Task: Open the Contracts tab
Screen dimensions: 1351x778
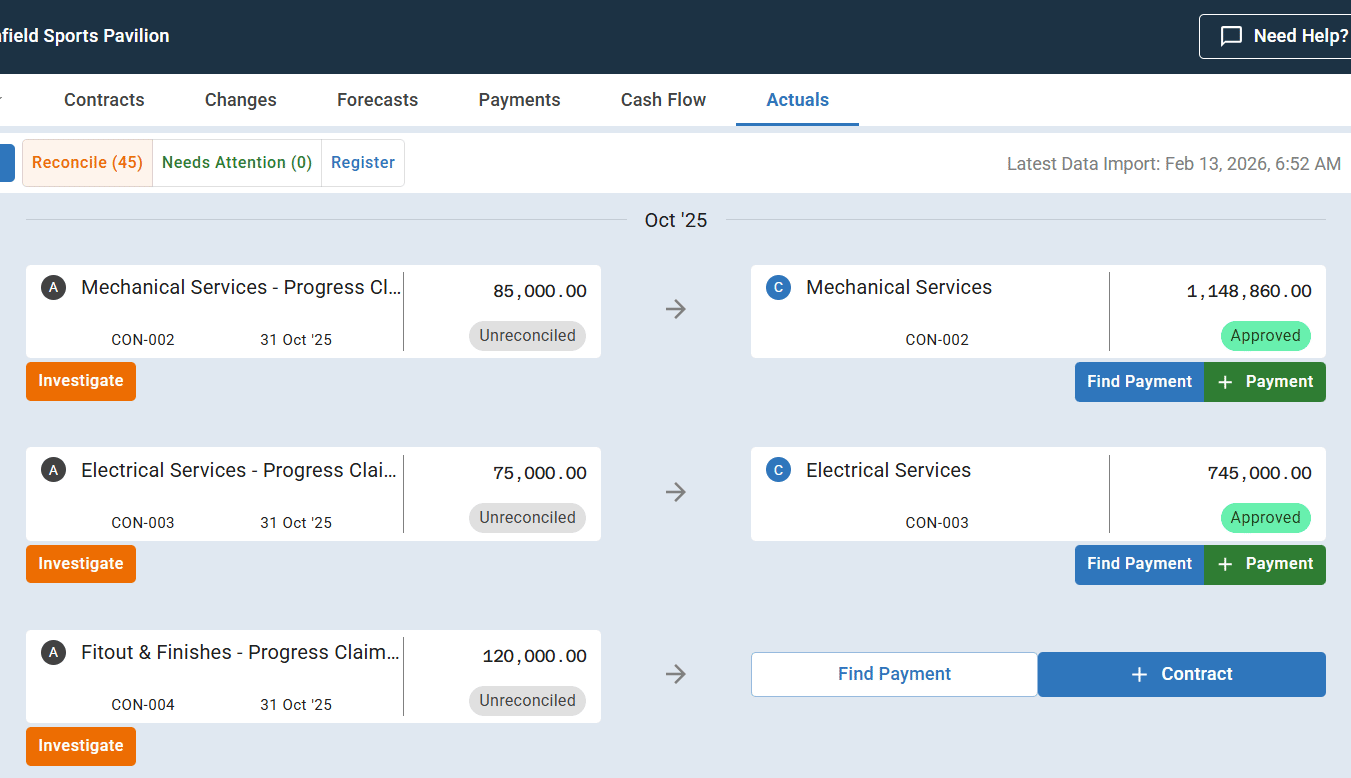Action: (104, 100)
